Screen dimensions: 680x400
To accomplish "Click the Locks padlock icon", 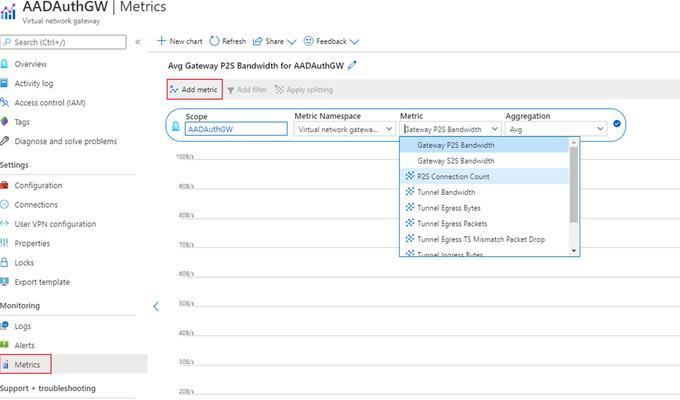I will point(4,262).
